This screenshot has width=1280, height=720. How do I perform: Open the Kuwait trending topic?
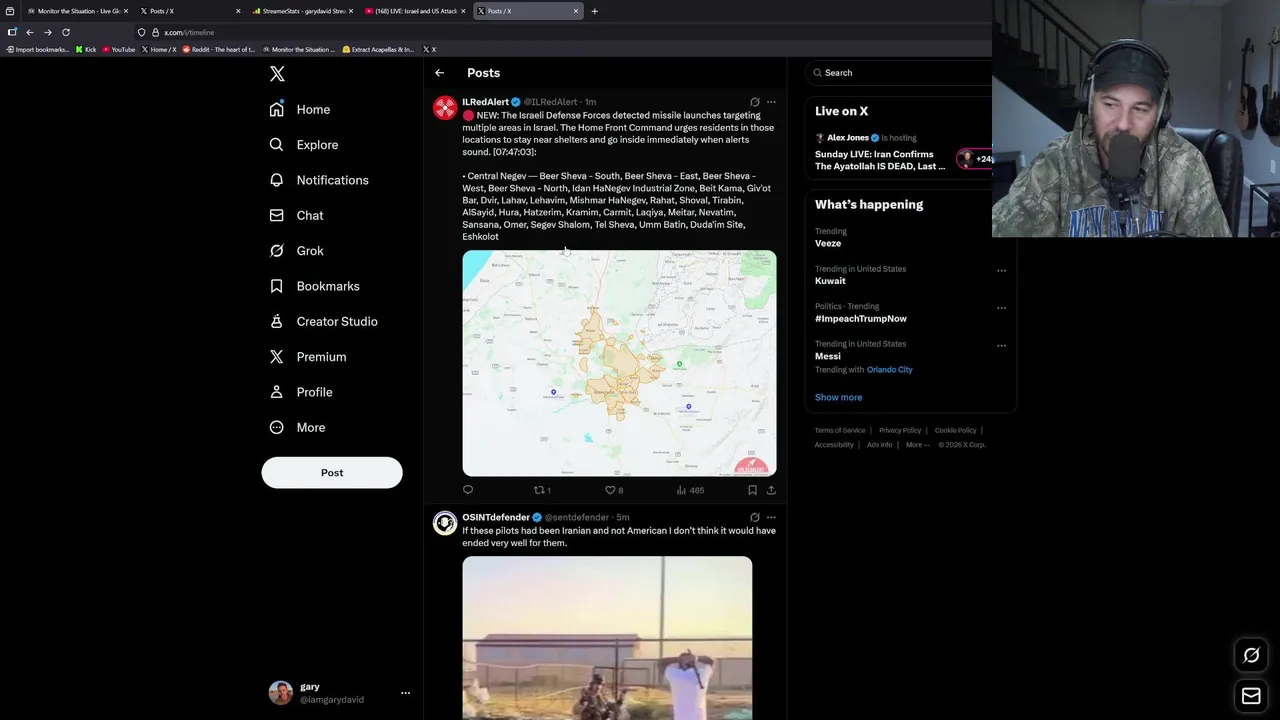coord(830,281)
